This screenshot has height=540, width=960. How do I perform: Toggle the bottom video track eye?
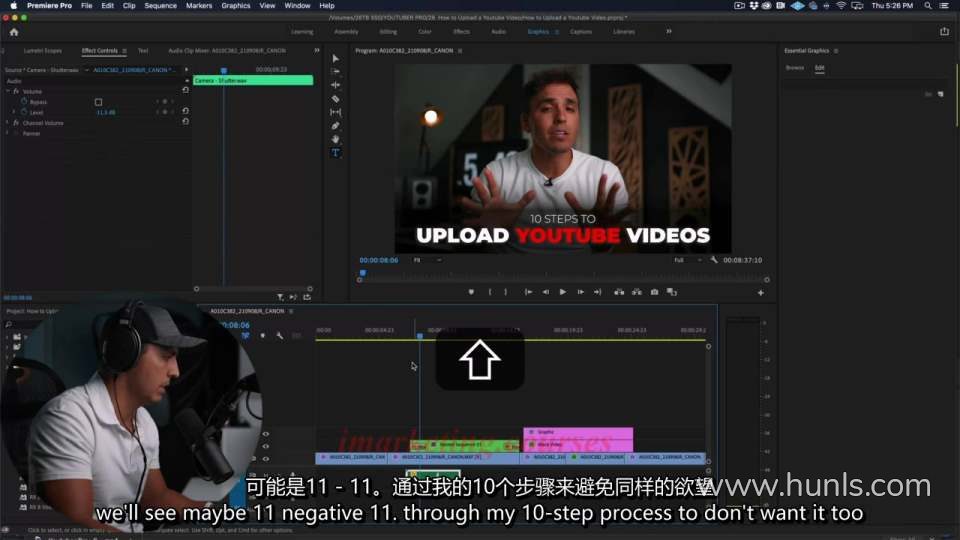[266, 459]
